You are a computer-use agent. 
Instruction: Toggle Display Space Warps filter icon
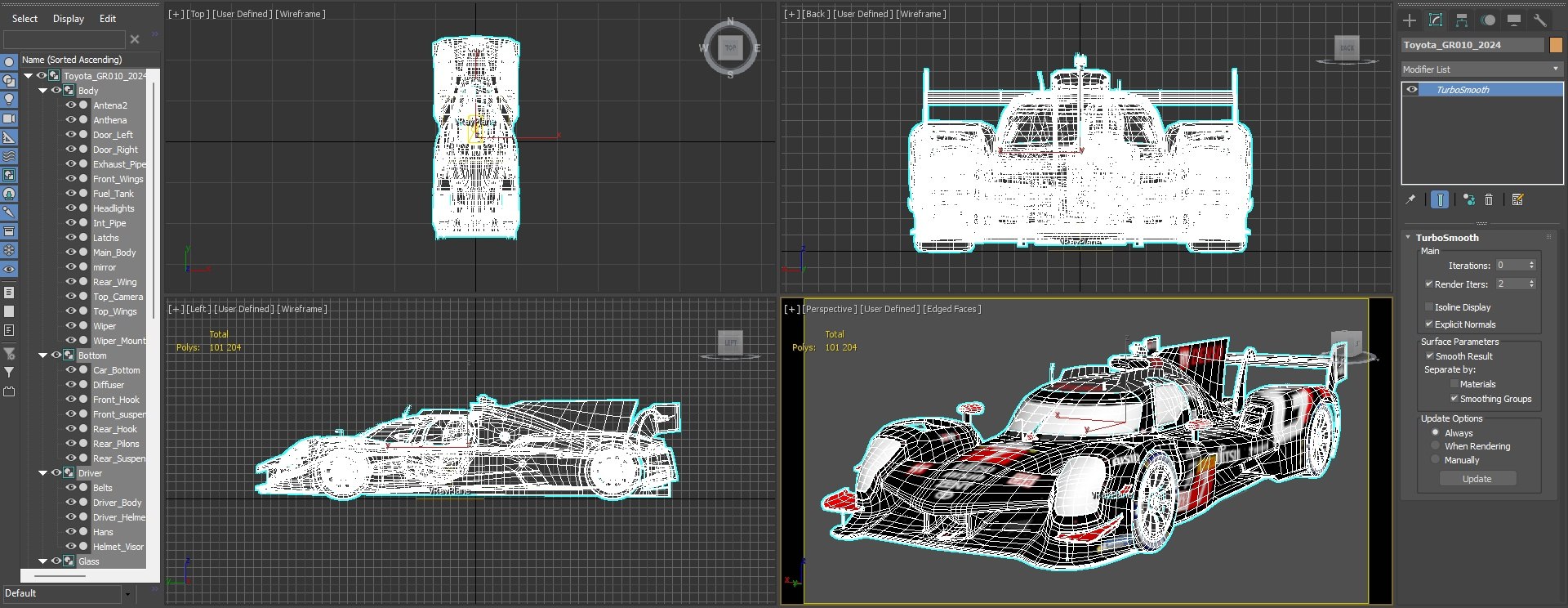tap(9, 156)
